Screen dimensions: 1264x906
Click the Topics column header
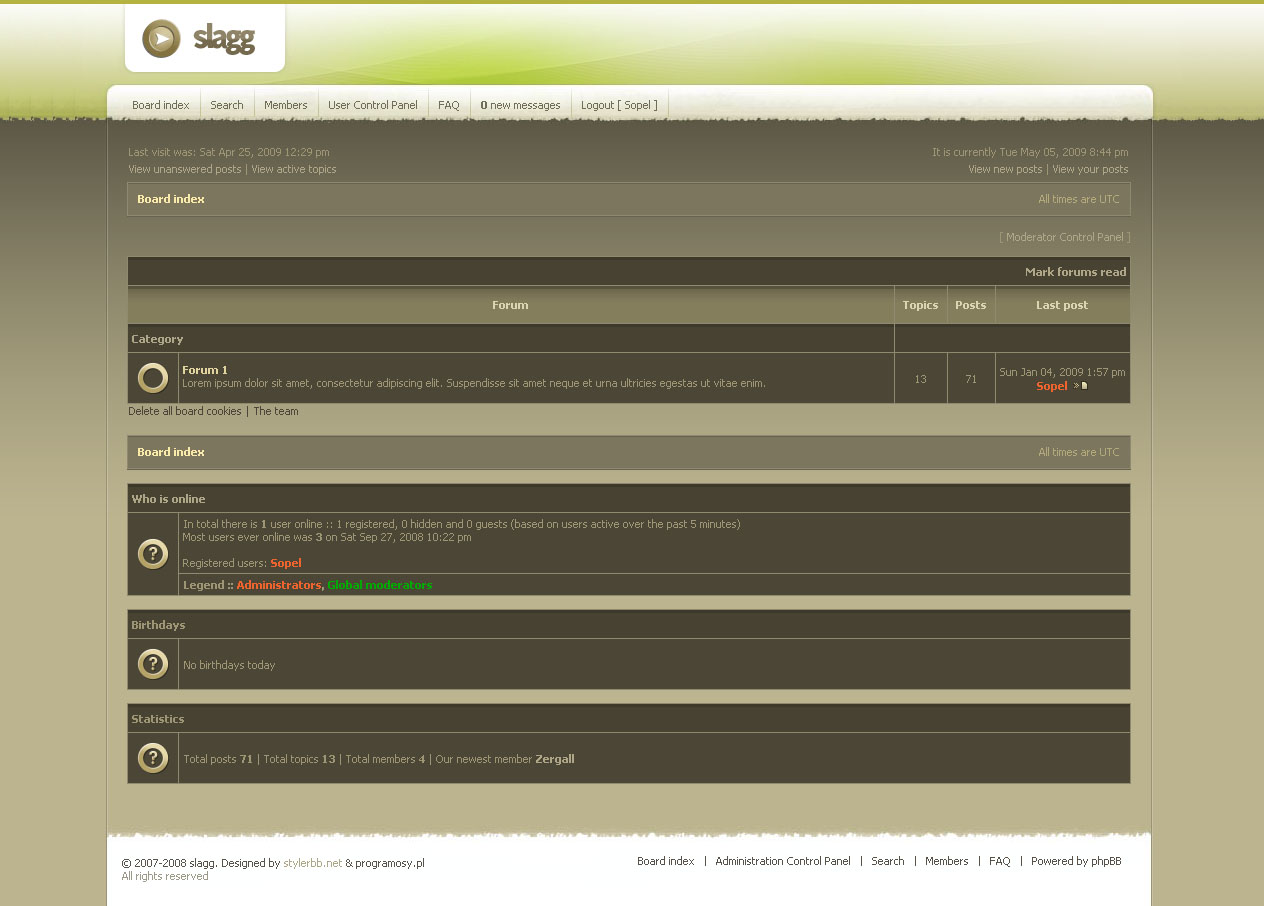[x=920, y=305]
